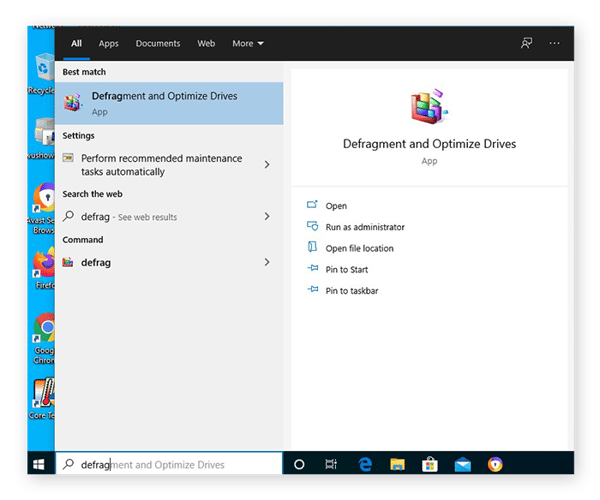Choose Open file location
The height and width of the screenshot is (500, 600).
pyautogui.click(x=359, y=248)
